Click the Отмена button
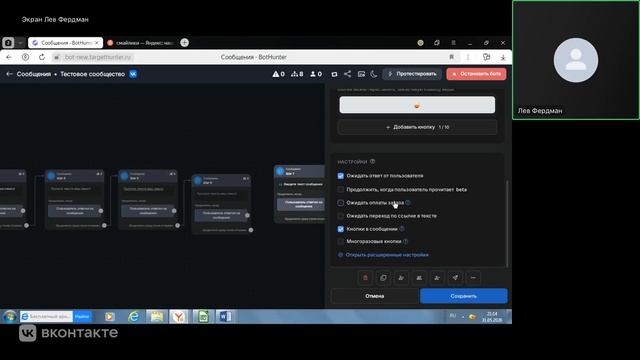Viewport: 640px width, 360px height. pos(375,296)
